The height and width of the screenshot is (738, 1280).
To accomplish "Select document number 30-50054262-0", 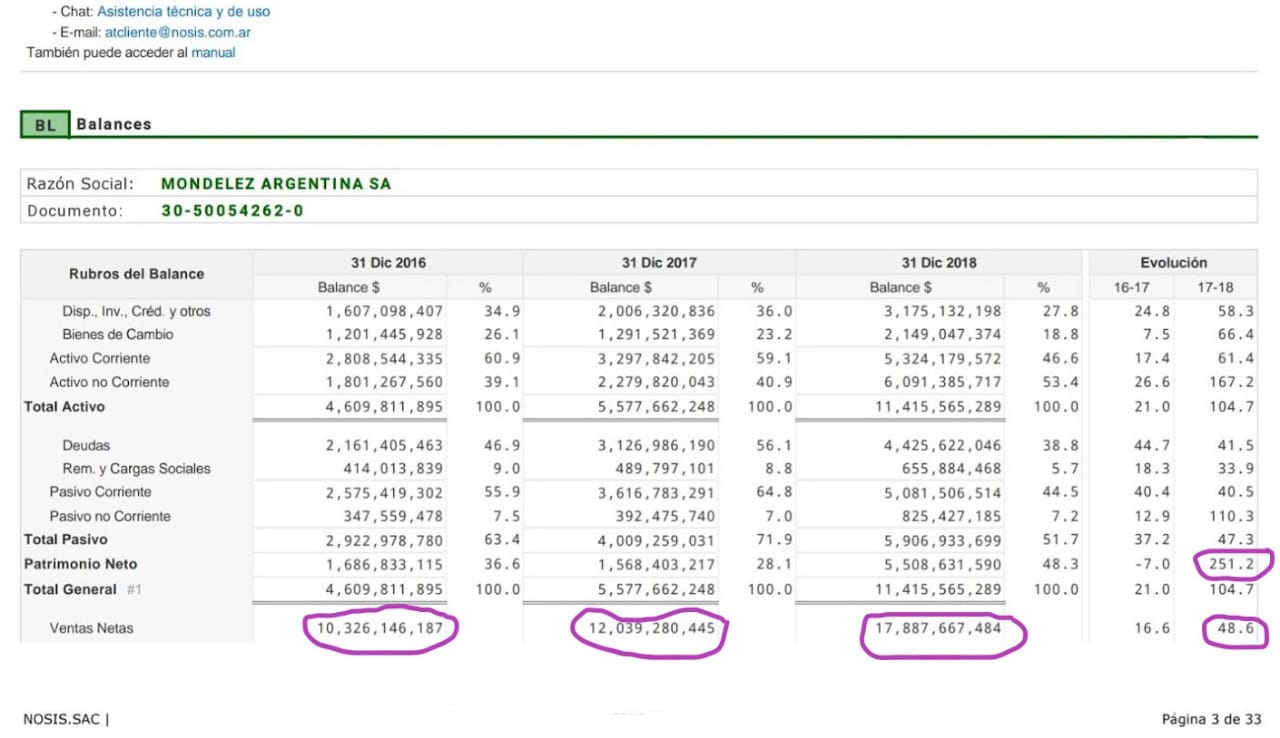I will click(x=232, y=211).
